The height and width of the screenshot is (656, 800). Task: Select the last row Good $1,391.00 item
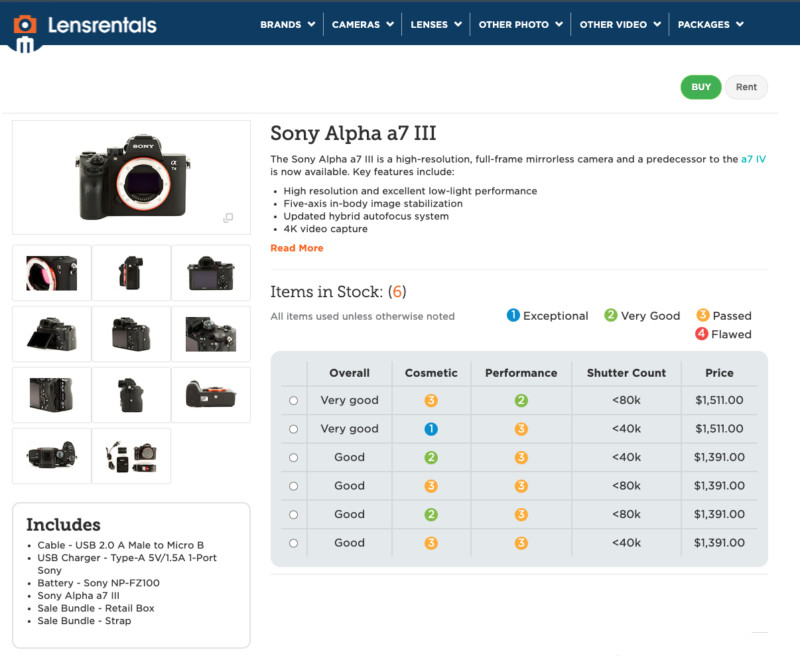293,544
